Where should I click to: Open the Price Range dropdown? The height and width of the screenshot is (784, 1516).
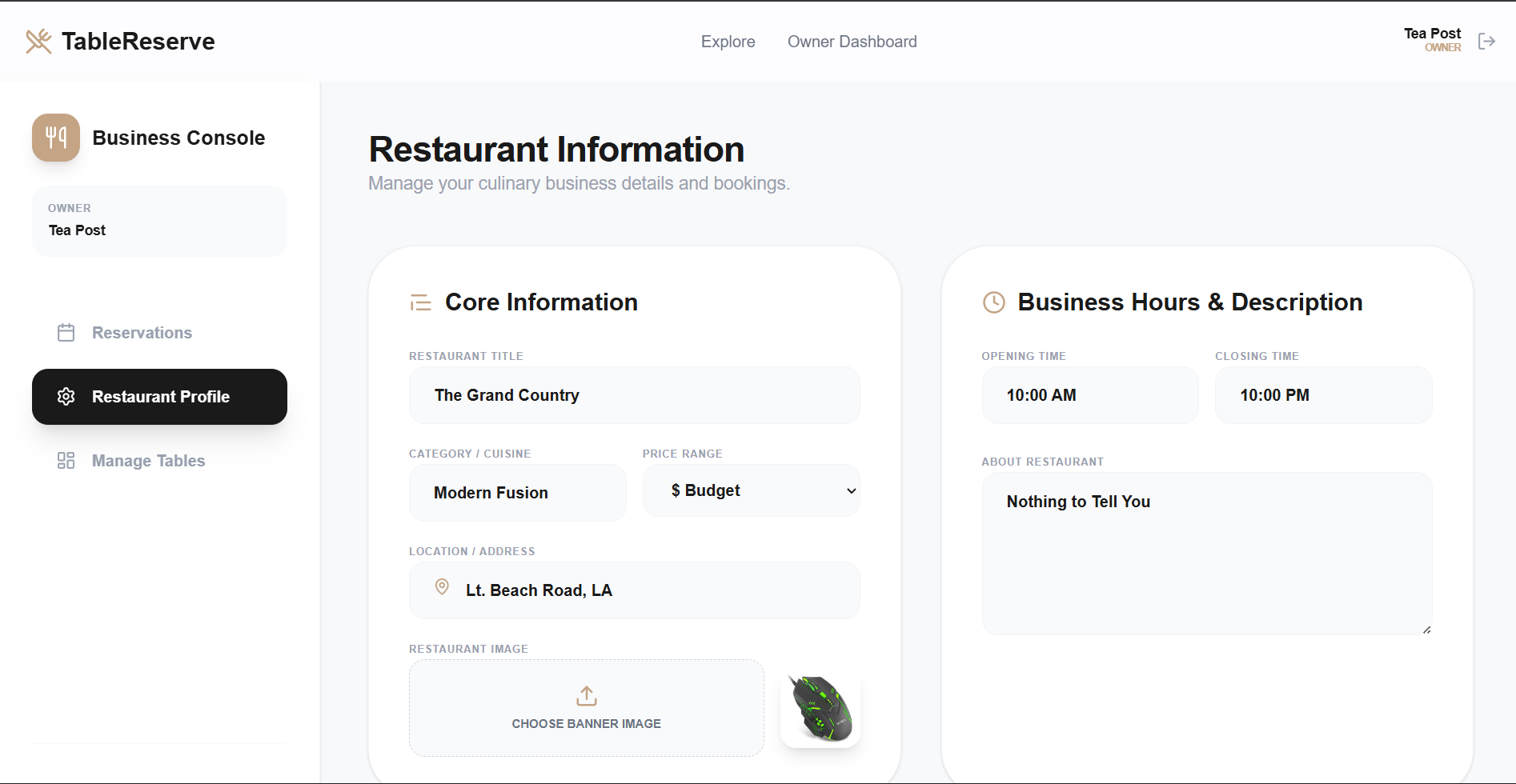click(751, 490)
